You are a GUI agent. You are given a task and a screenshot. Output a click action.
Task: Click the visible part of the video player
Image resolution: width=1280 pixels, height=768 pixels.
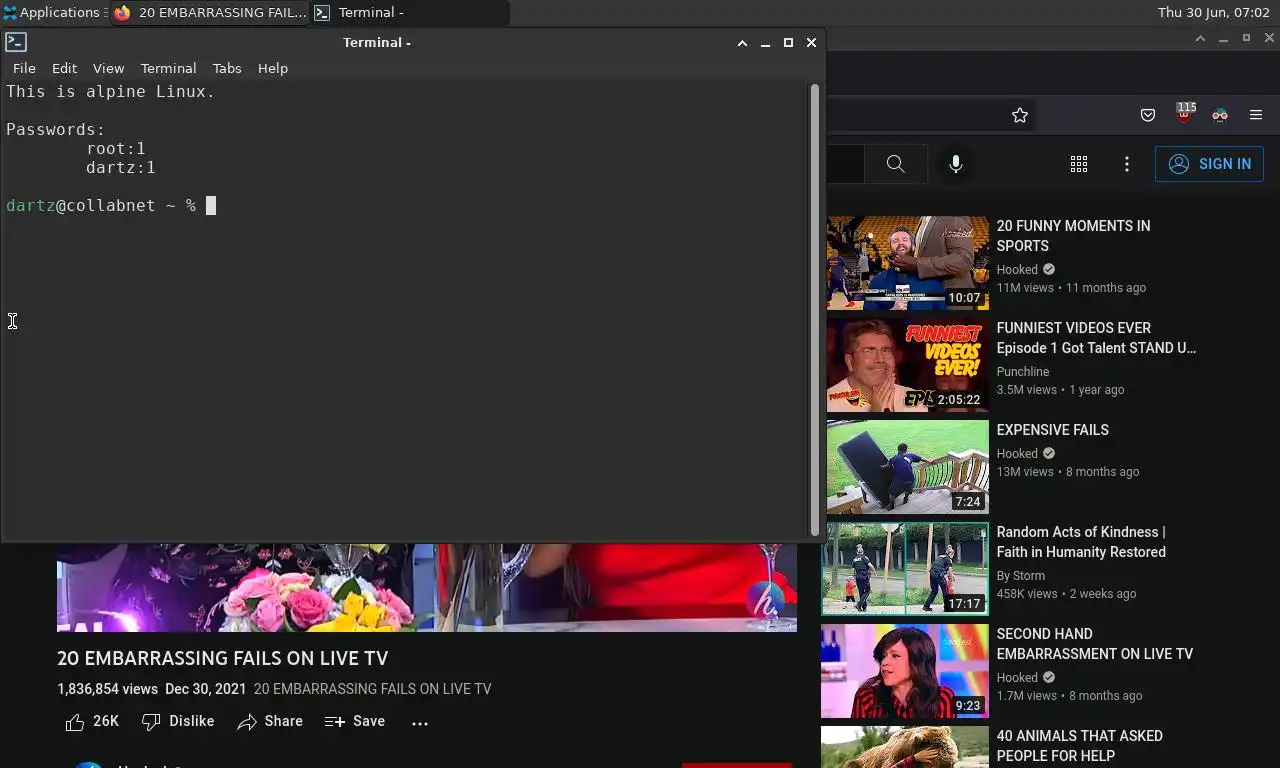pyautogui.click(x=427, y=587)
